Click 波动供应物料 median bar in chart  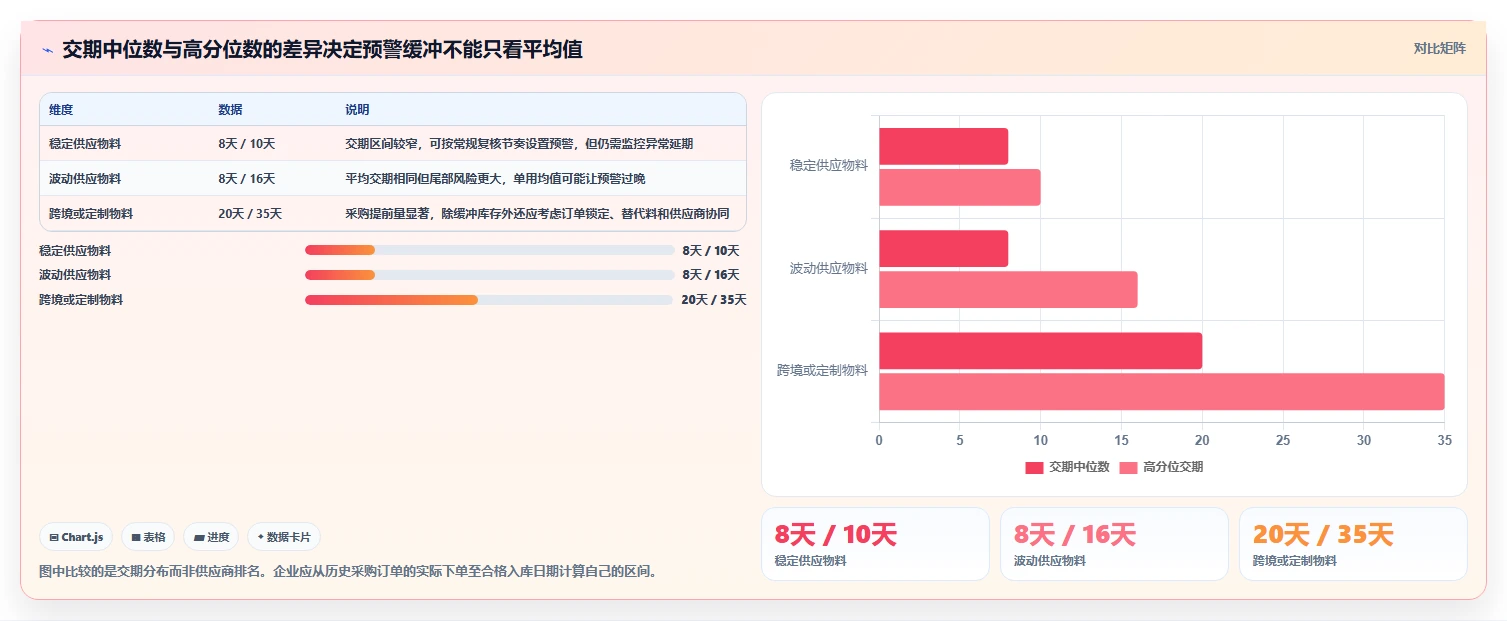tap(943, 249)
